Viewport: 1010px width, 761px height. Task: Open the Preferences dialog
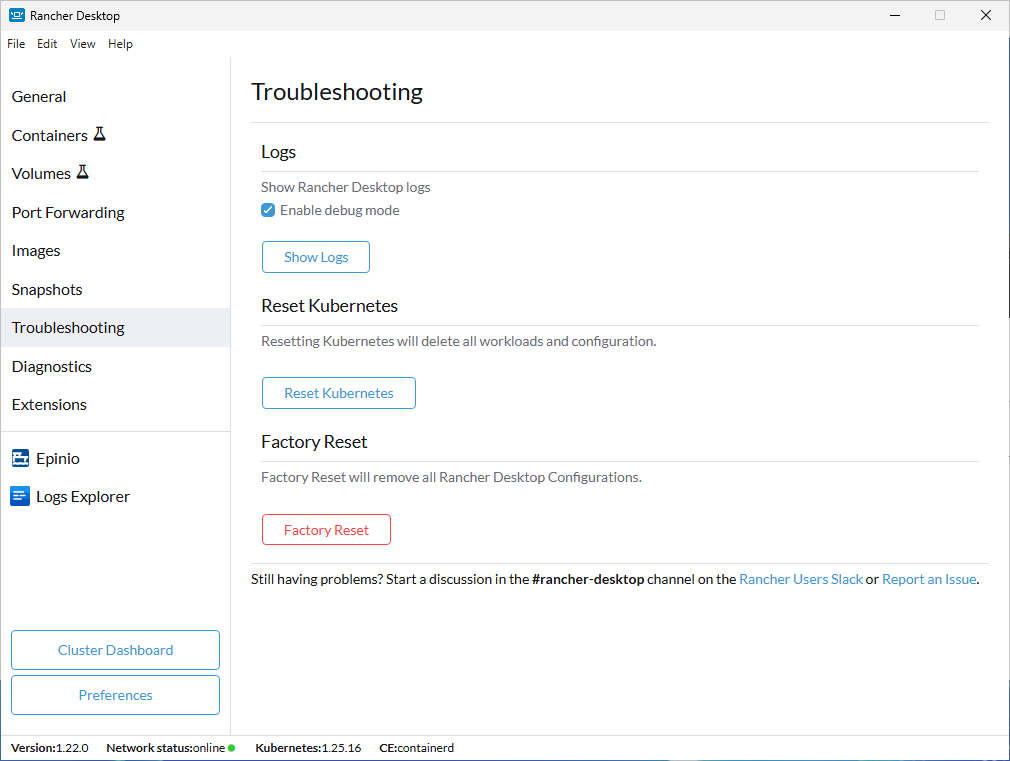click(115, 695)
